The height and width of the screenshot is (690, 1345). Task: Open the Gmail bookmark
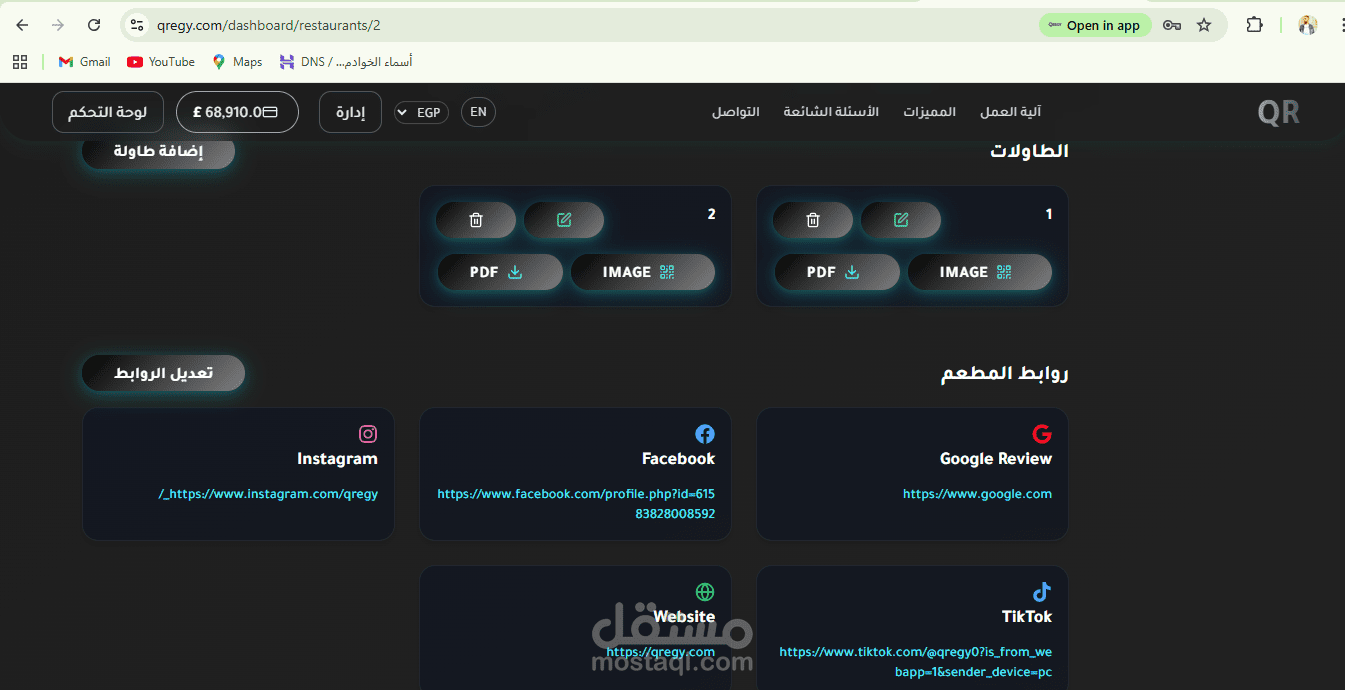pos(84,62)
